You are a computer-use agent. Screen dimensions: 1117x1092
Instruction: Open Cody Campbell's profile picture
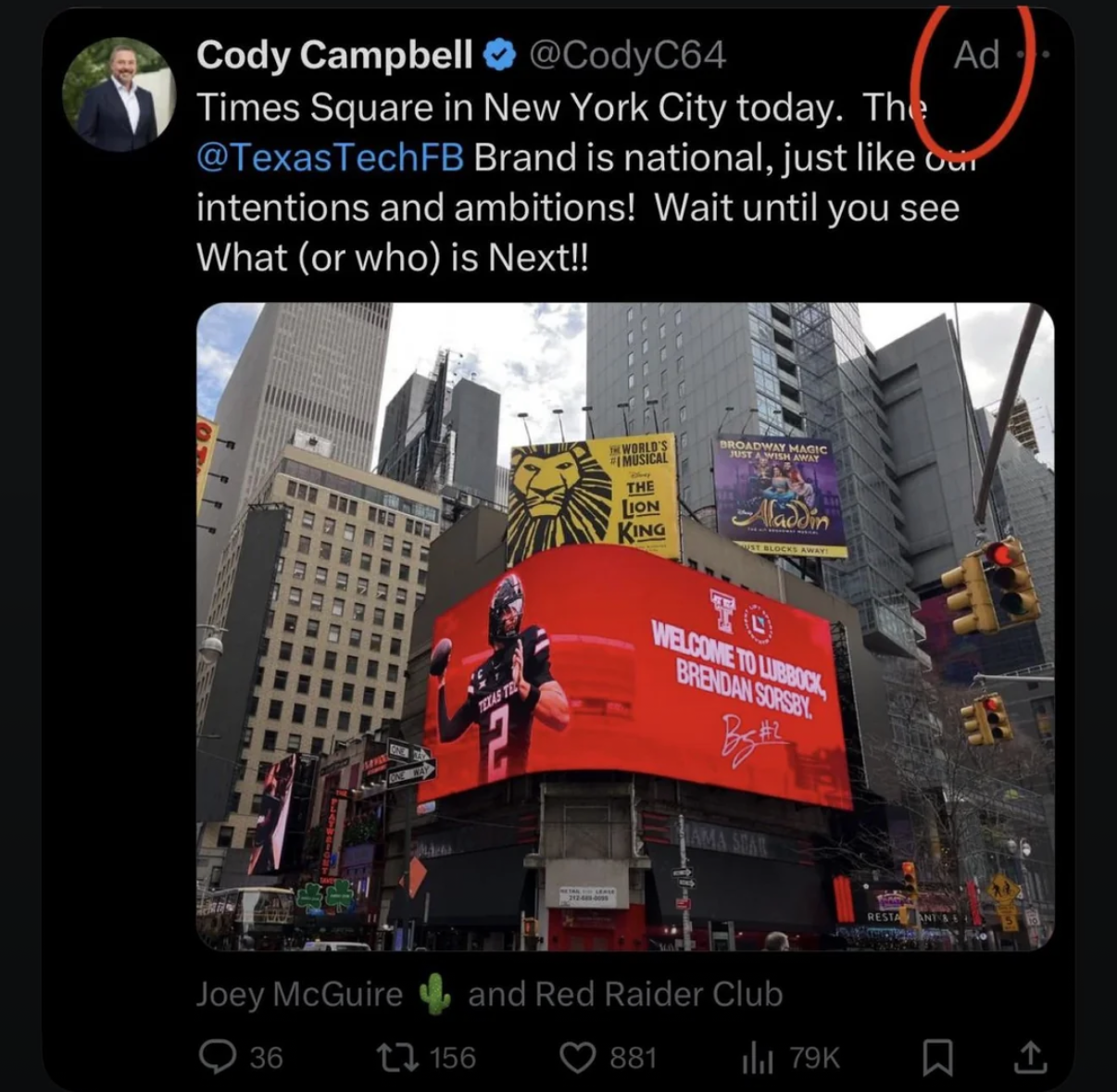click(x=119, y=94)
